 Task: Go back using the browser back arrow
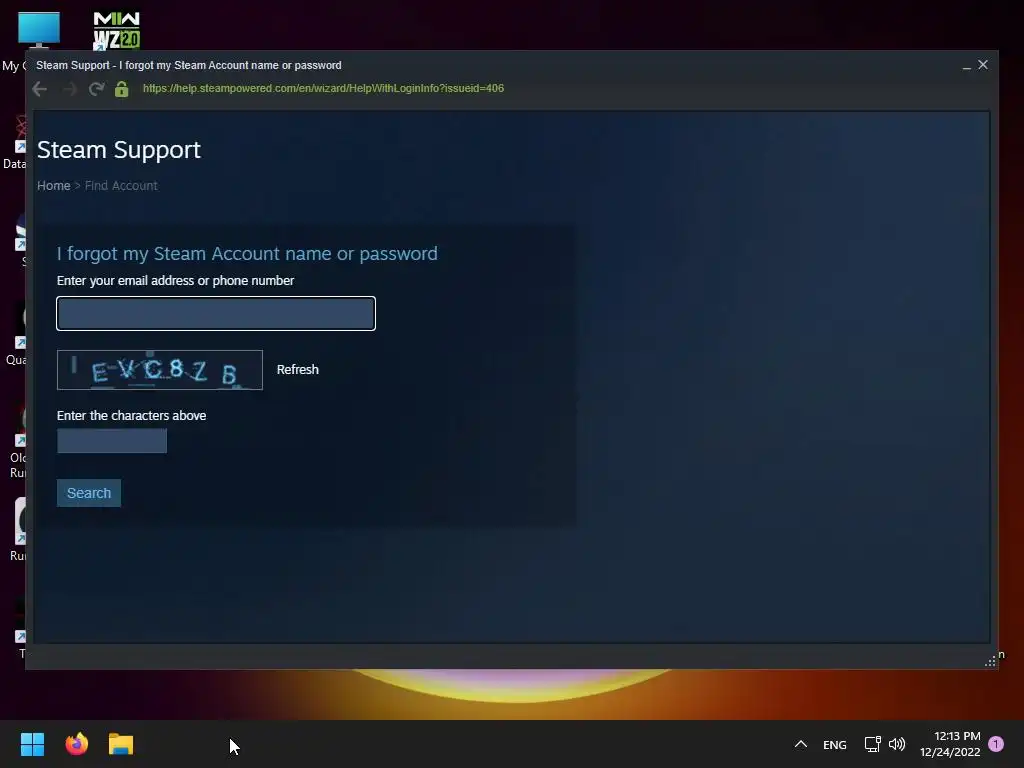(x=40, y=89)
